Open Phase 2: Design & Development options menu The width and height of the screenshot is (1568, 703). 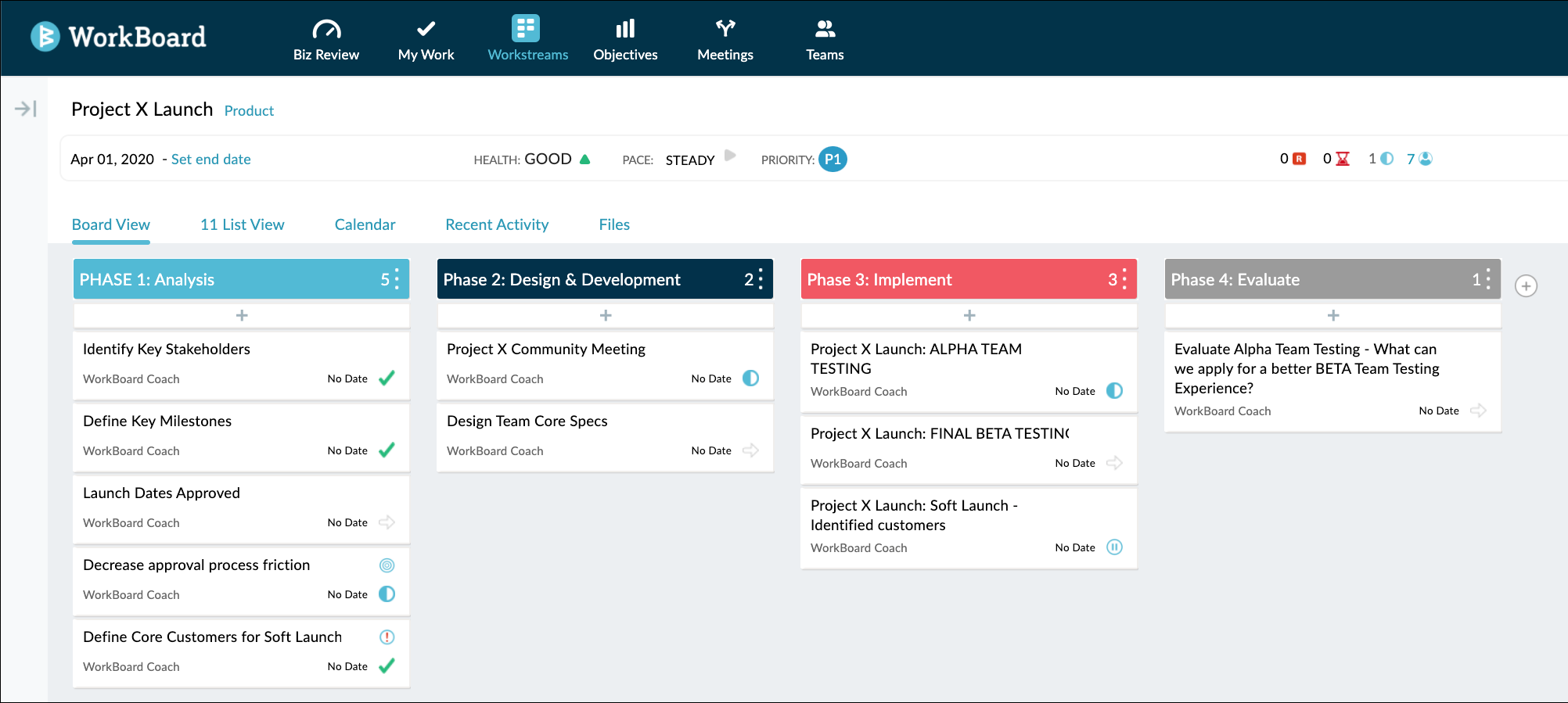[x=761, y=279]
